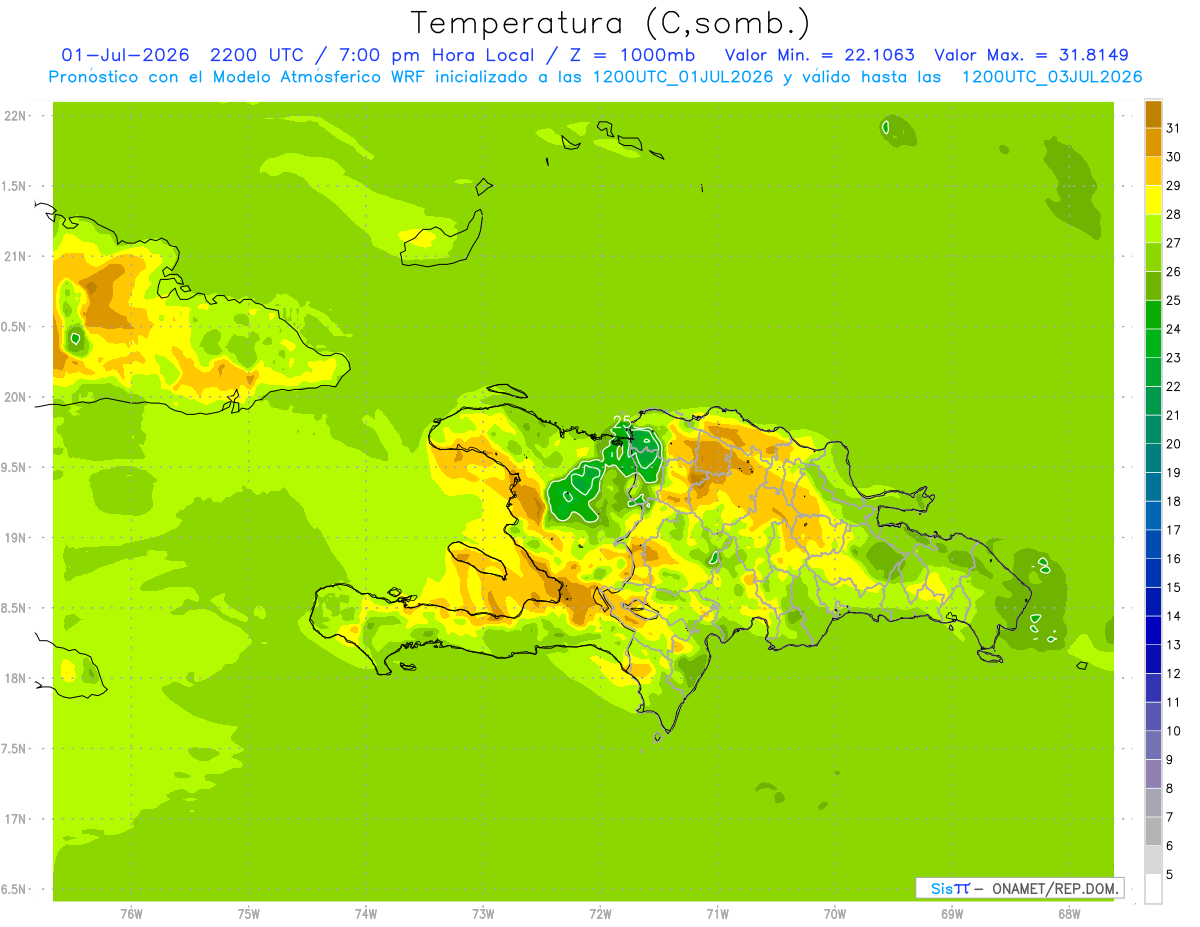Screen dimensions: 1200x927
Task: Click the "68W" longitude label
Action: click(x=1069, y=914)
